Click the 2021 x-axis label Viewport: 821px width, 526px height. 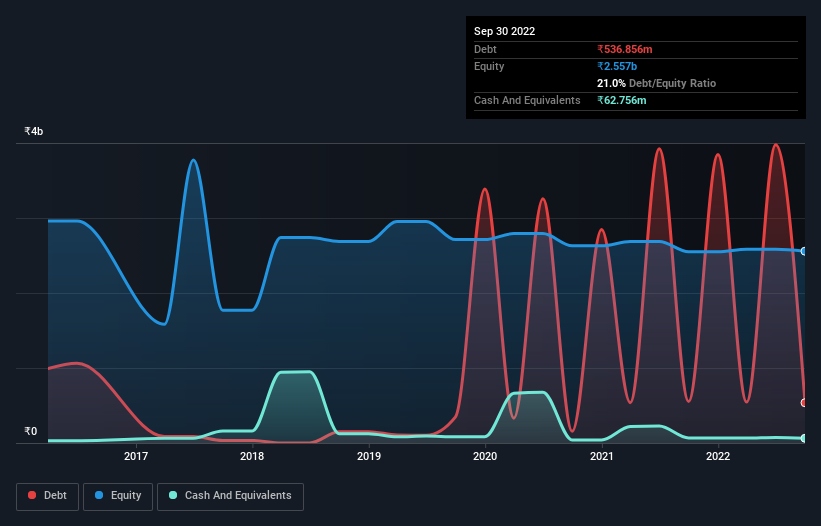602,456
